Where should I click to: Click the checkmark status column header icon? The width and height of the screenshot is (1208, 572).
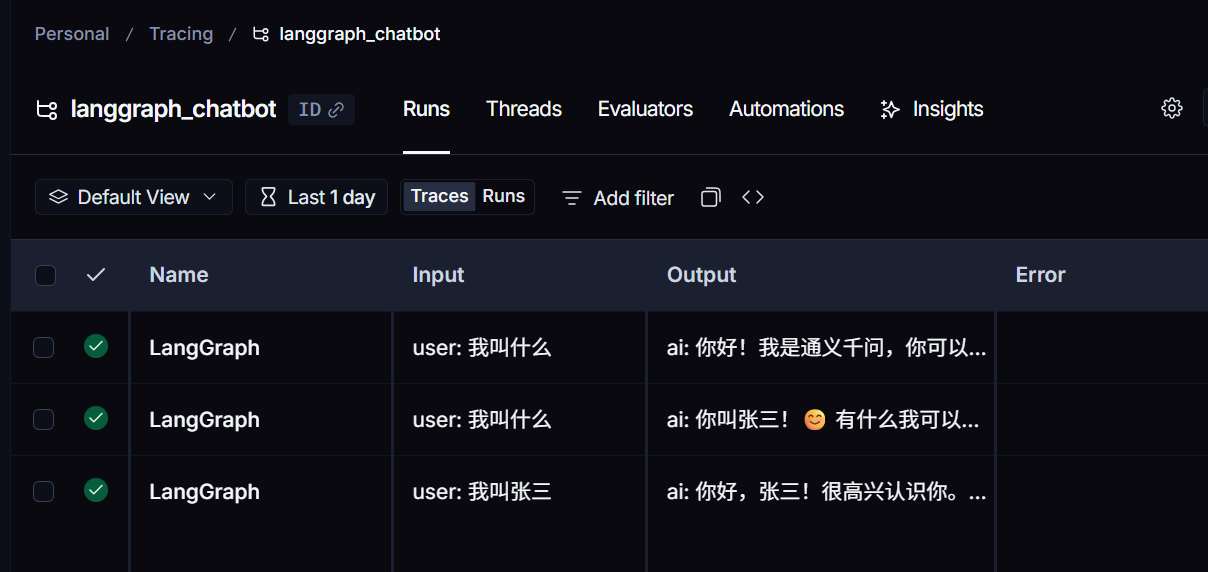pos(96,275)
